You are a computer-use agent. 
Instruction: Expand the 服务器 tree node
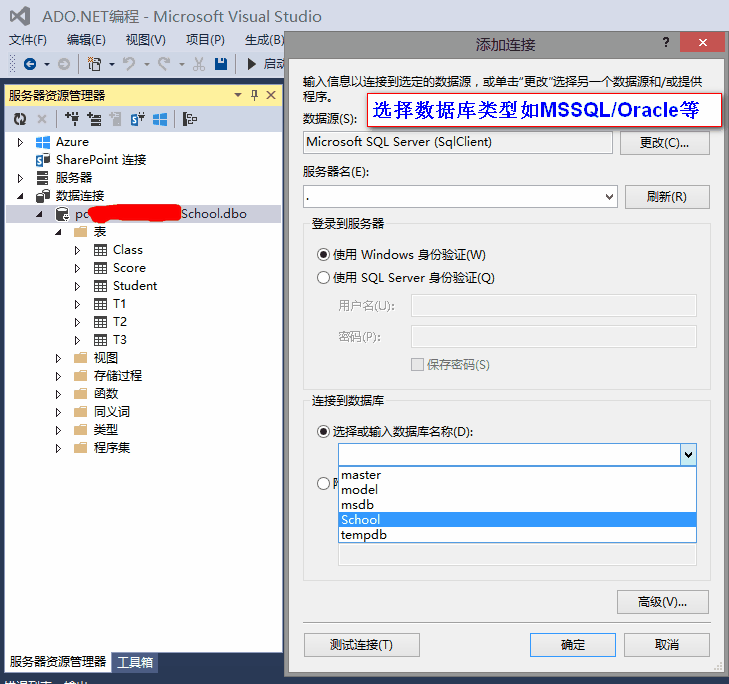click(x=20, y=178)
